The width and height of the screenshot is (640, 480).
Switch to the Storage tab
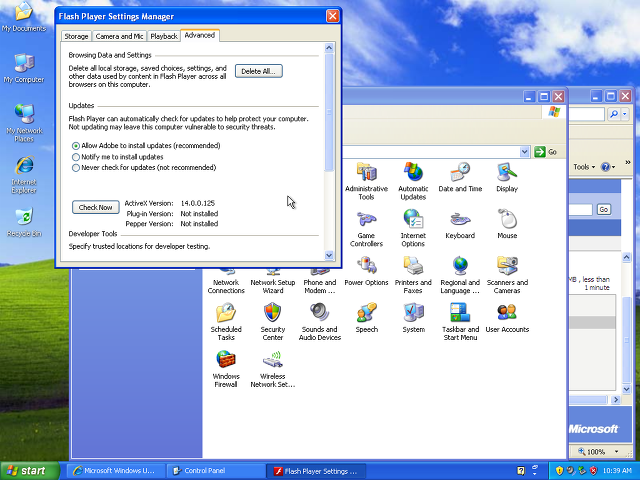click(76, 36)
